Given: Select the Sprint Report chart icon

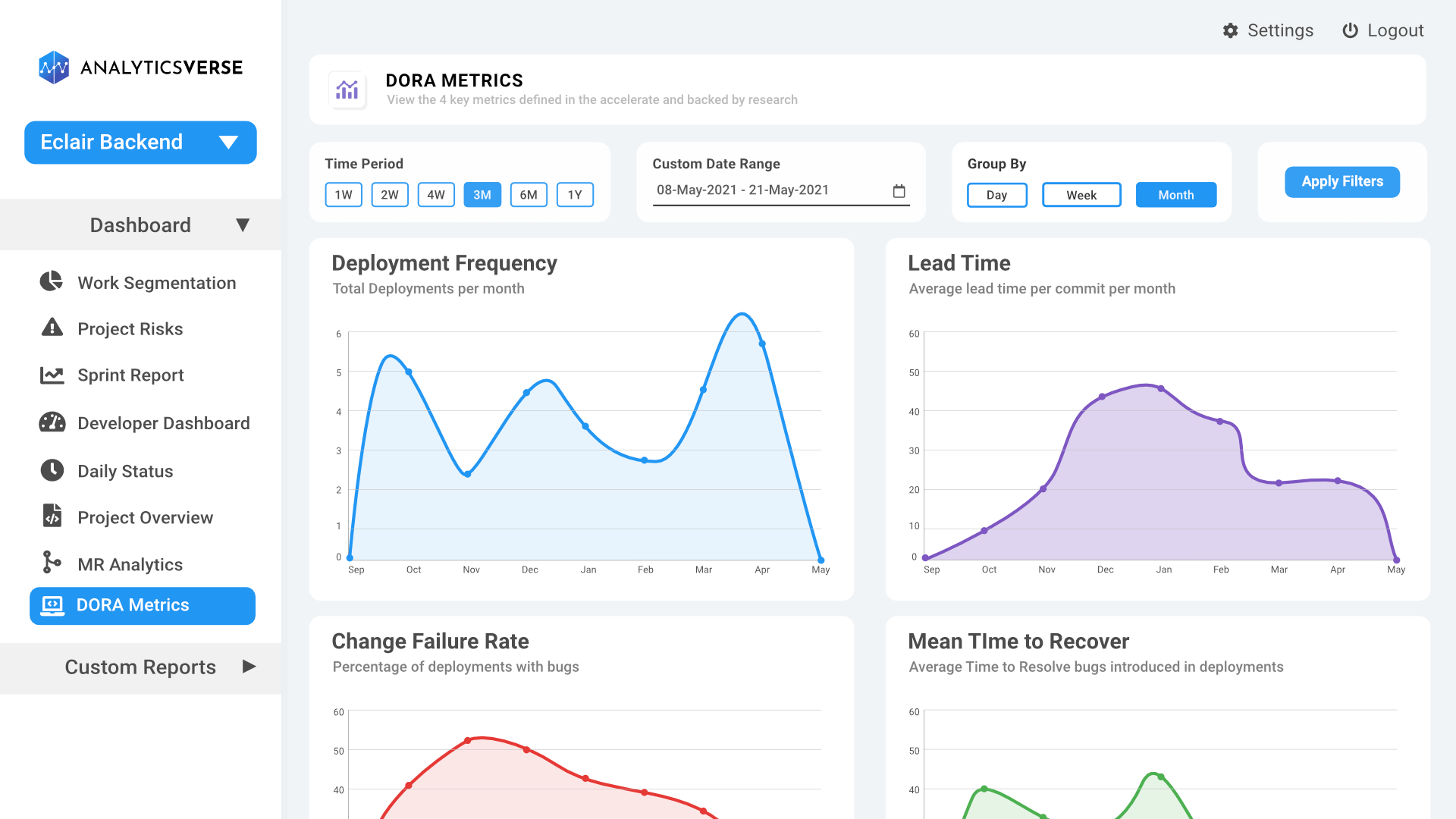Looking at the screenshot, I should click(x=50, y=375).
